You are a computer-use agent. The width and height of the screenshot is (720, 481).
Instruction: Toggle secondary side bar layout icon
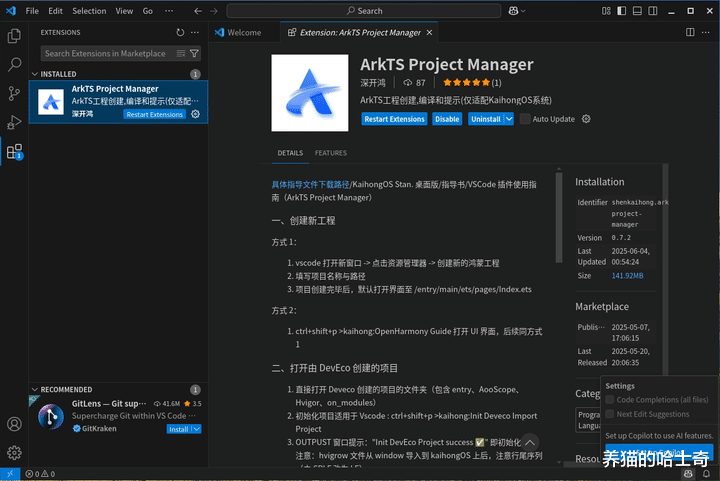pos(652,11)
